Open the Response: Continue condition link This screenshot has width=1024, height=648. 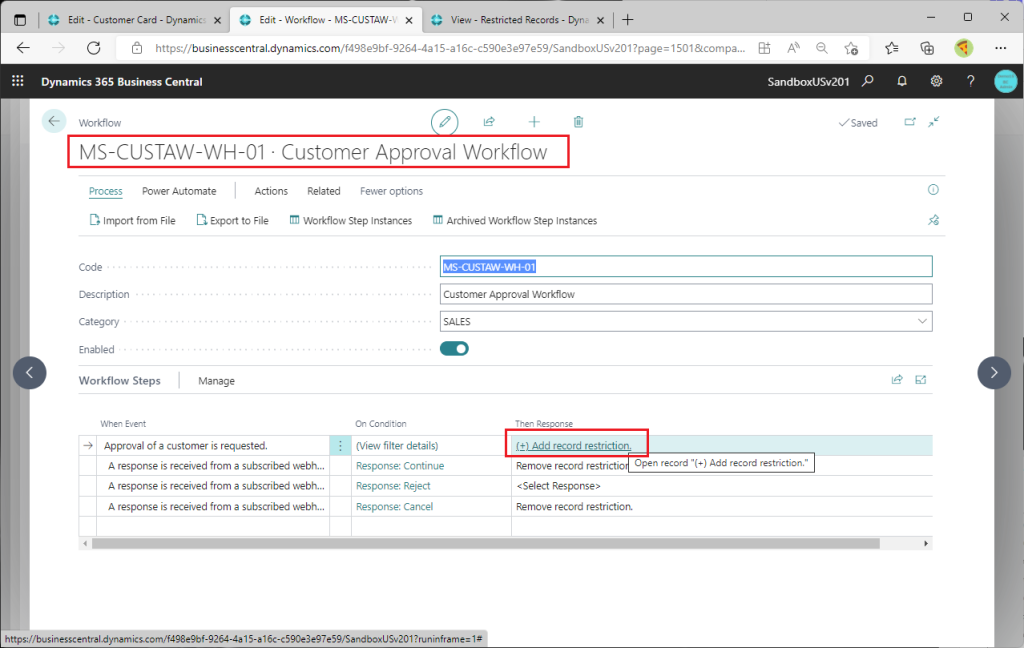[400, 466]
